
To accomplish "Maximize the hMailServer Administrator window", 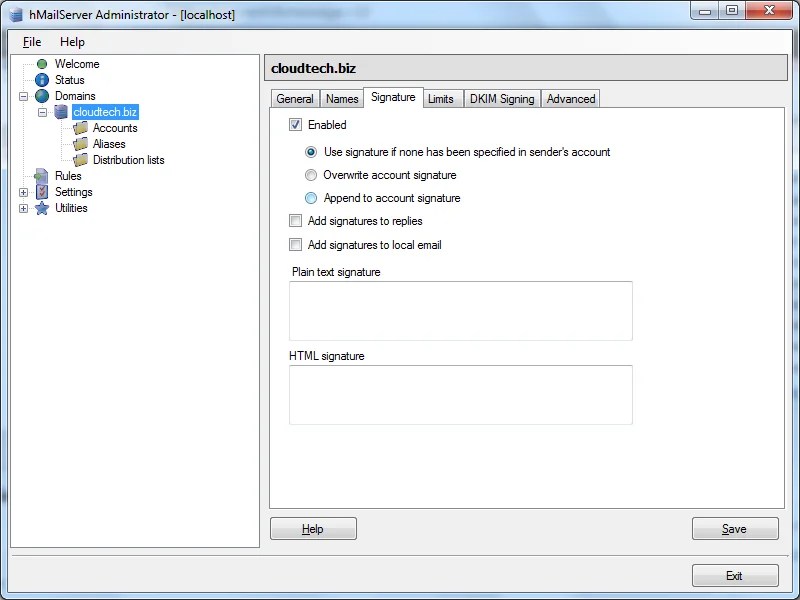I will (x=732, y=10).
